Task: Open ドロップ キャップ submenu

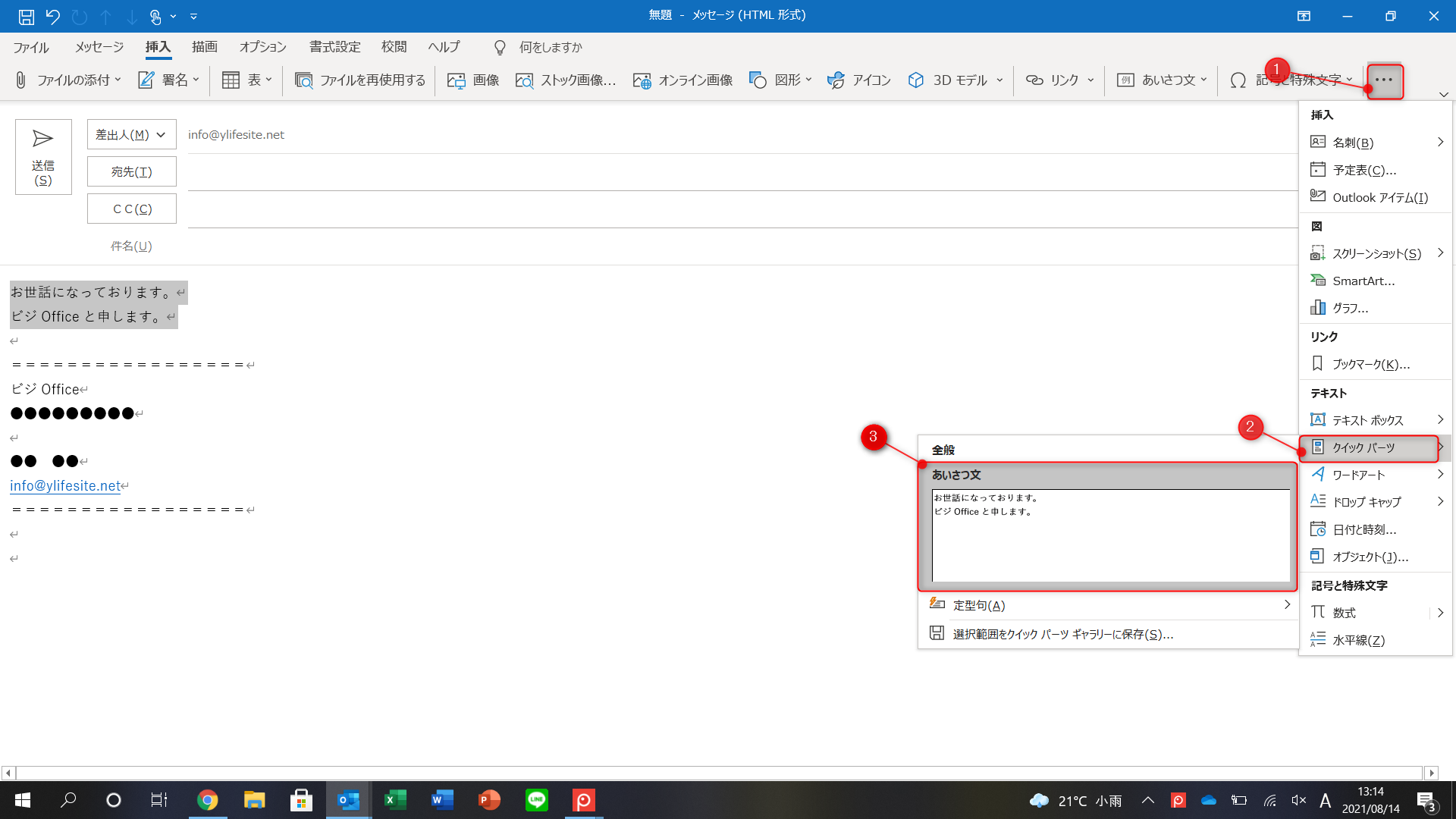Action: coord(1376,502)
